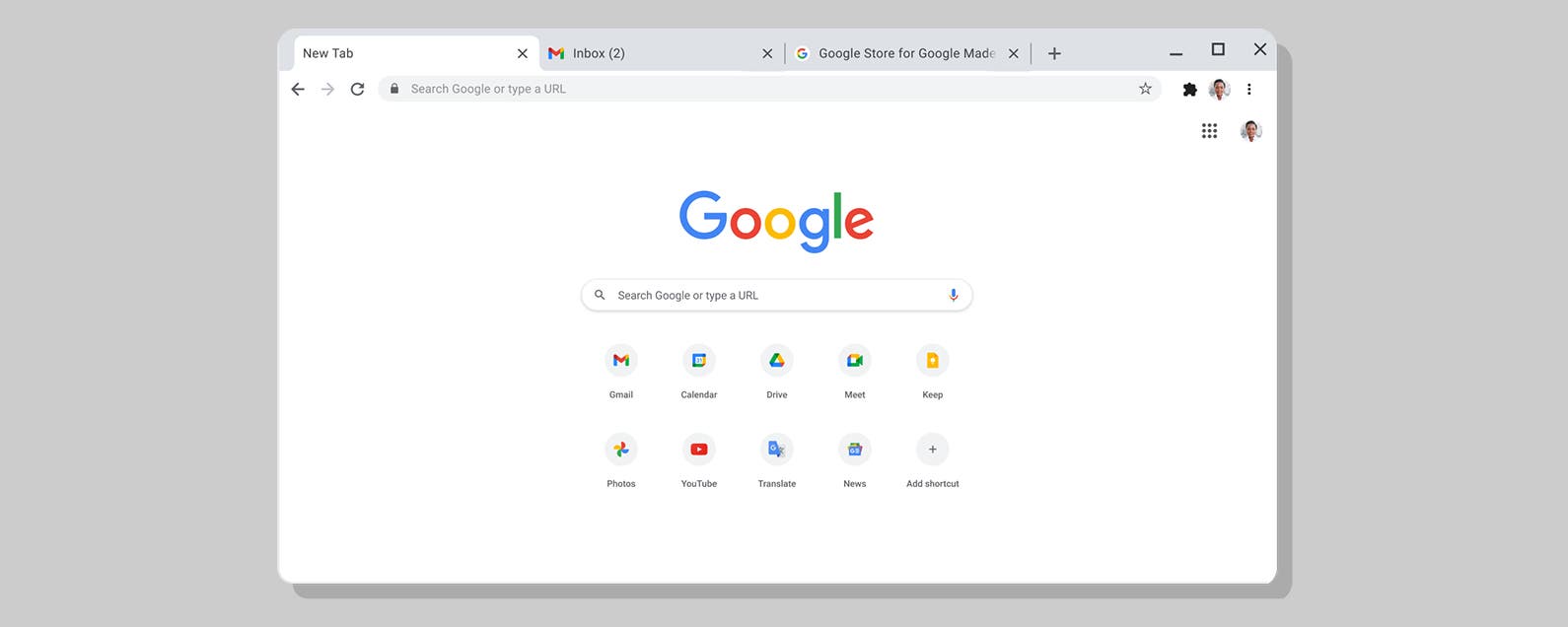Click the address bar URL field

point(769,89)
